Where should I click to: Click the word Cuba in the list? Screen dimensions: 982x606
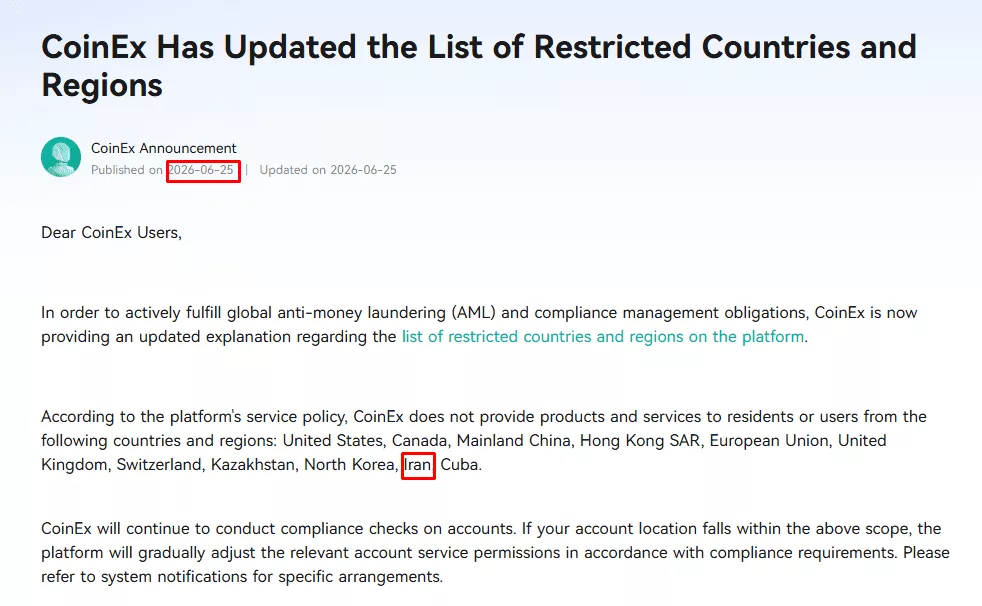point(460,465)
